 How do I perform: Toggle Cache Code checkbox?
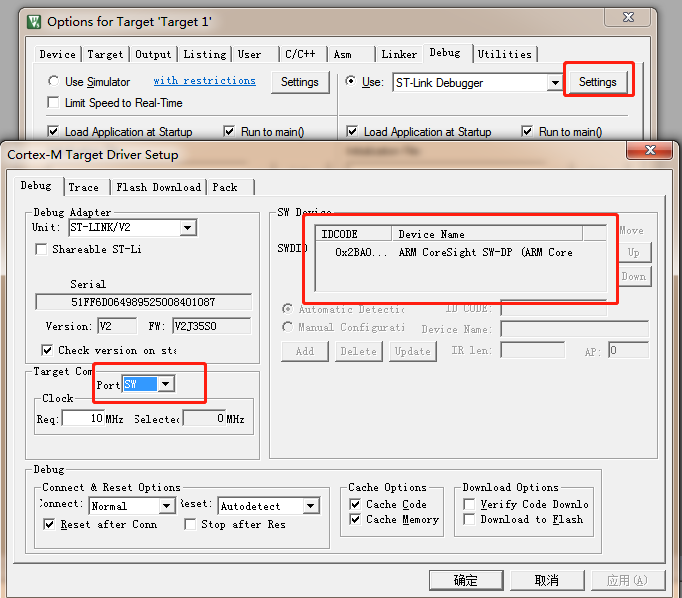355,504
